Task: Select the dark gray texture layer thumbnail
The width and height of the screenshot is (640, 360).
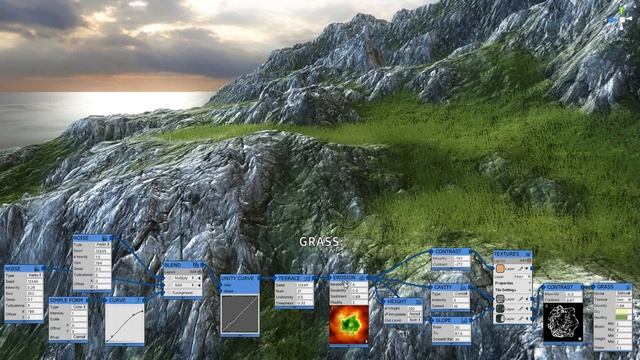Action: point(500,309)
